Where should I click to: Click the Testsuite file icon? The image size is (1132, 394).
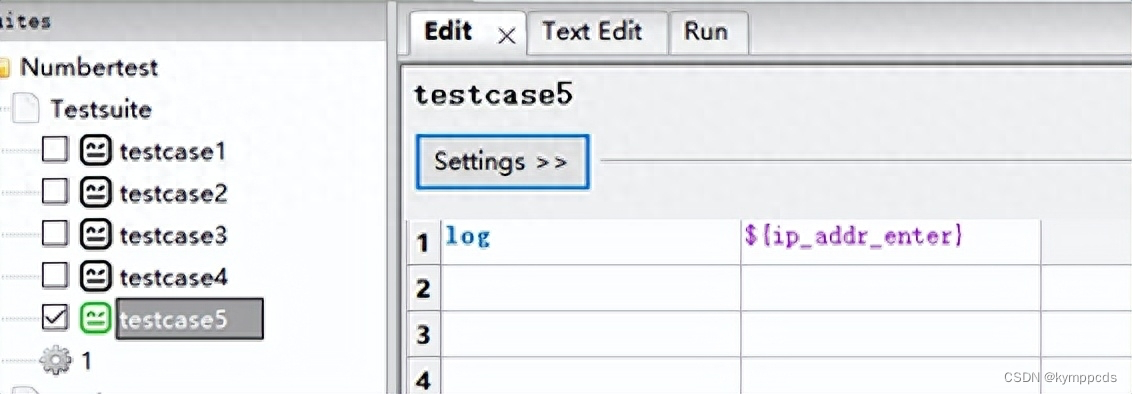[x=25, y=109]
